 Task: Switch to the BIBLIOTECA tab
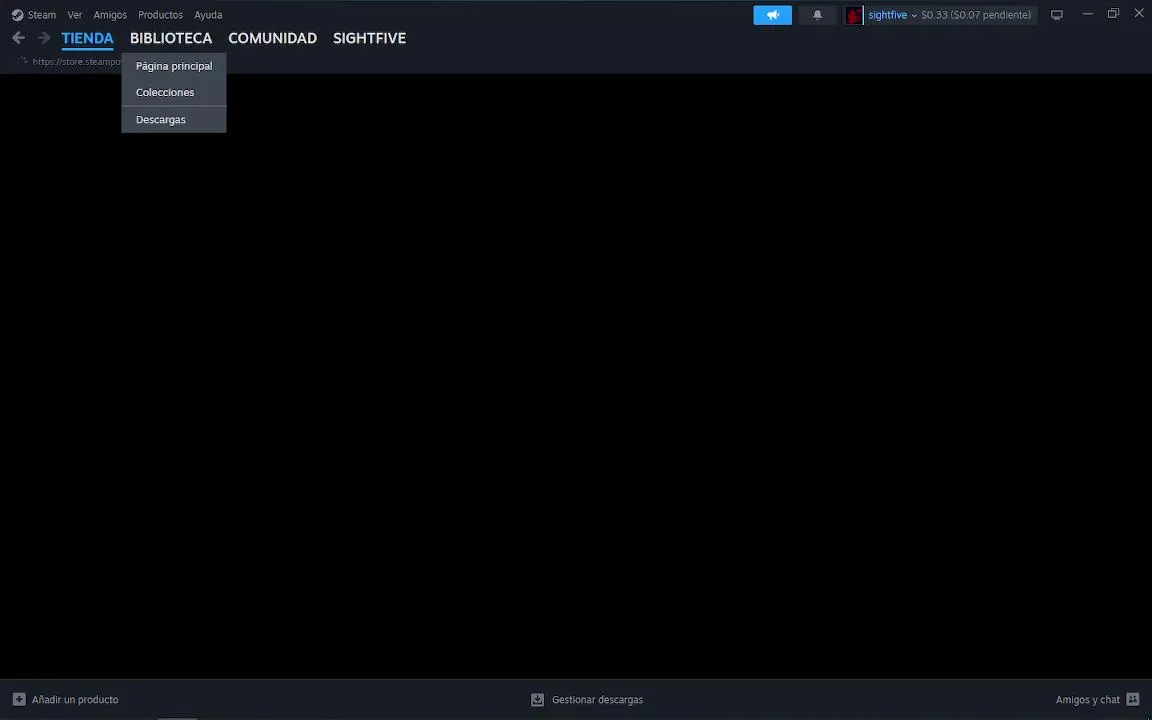click(x=171, y=38)
